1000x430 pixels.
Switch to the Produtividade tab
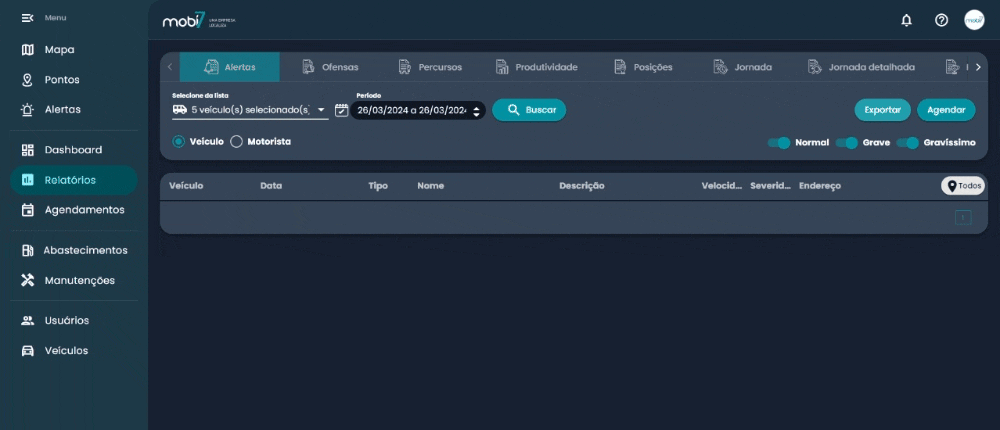(536, 67)
